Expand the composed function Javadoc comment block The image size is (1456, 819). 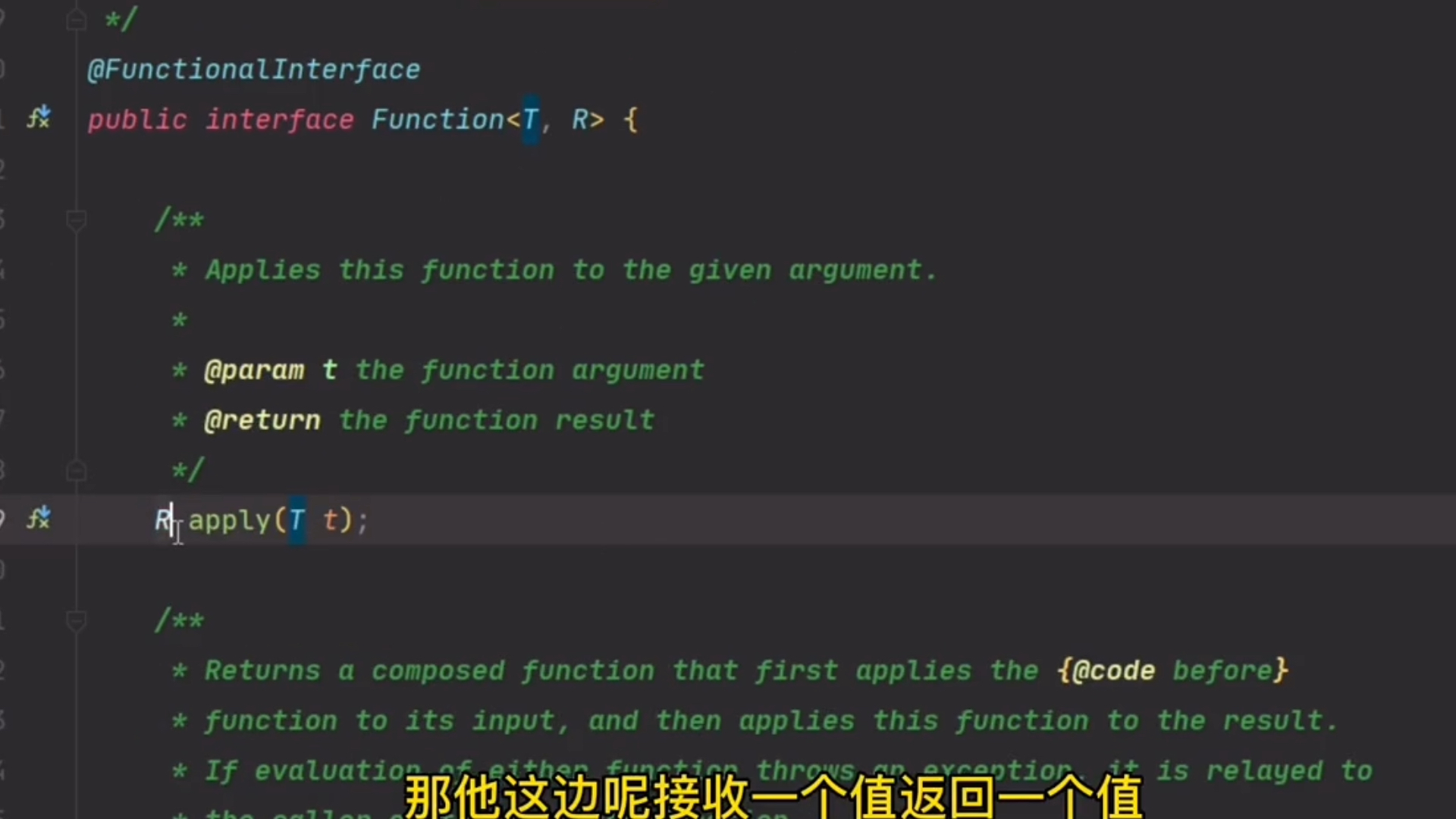[76, 620]
